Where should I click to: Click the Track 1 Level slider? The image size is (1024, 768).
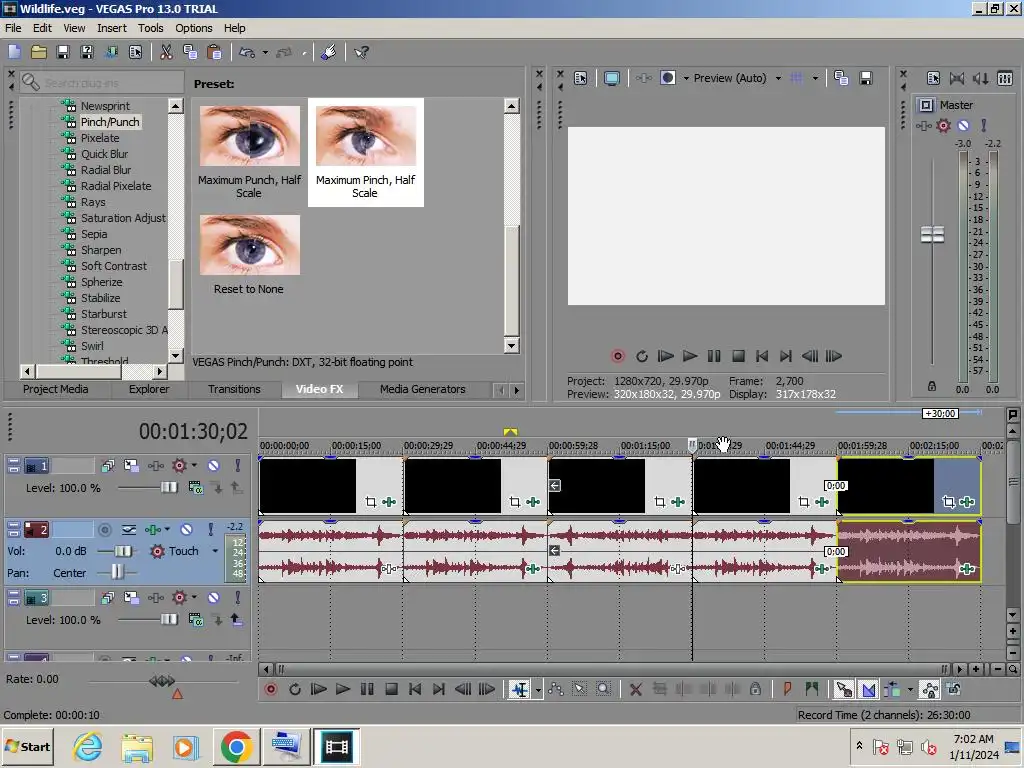point(168,488)
